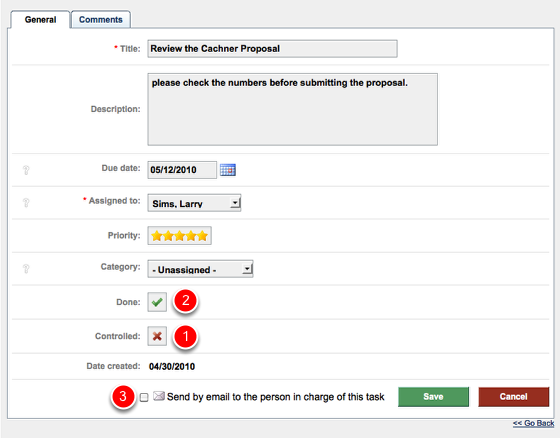This screenshot has width=560, height=438.
Task: Open the Assigned to dropdown showing Sims, Larry
Action: click(194, 203)
